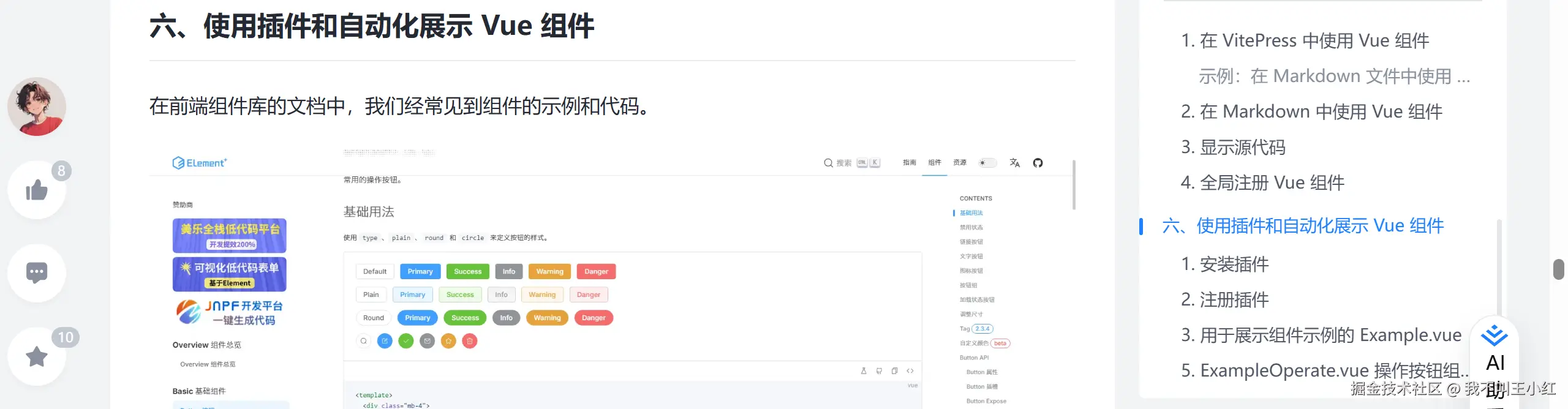This screenshot has width=1568, height=409.
Task: Toggle the dark mode switch
Action: 987,163
